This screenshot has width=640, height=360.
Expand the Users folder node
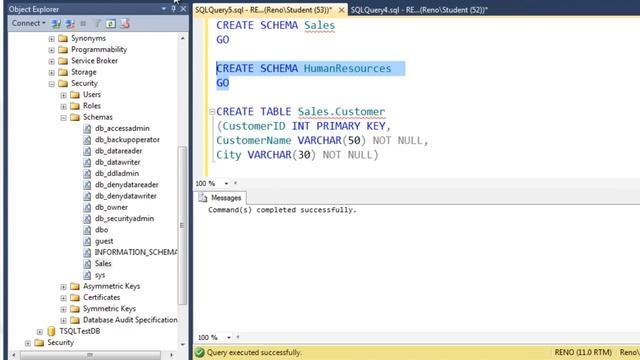coord(63,95)
